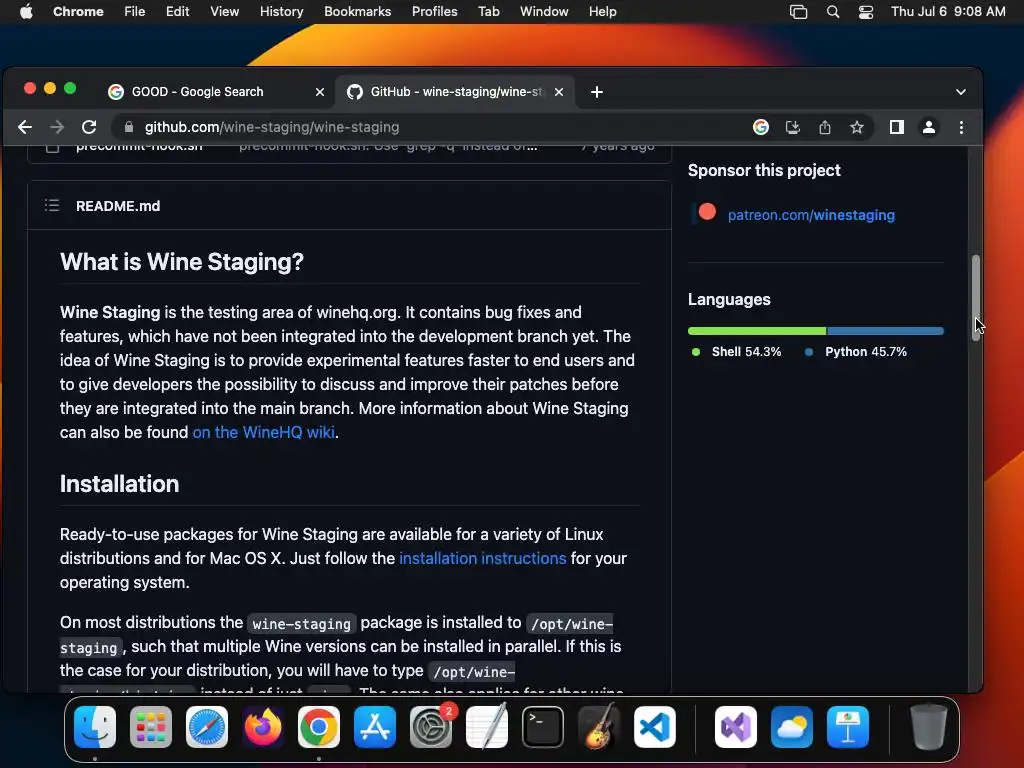Viewport: 1024px width, 768px height.
Task: Open Finder from the dock
Action: tap(95, 727)
